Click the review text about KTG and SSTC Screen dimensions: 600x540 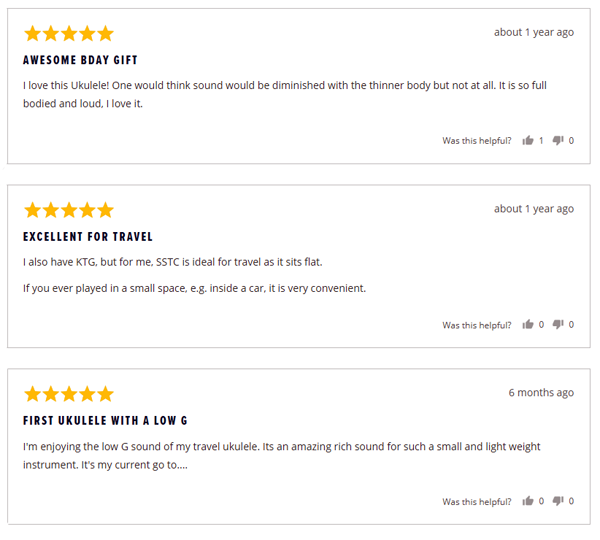click(x=173, y=262)
